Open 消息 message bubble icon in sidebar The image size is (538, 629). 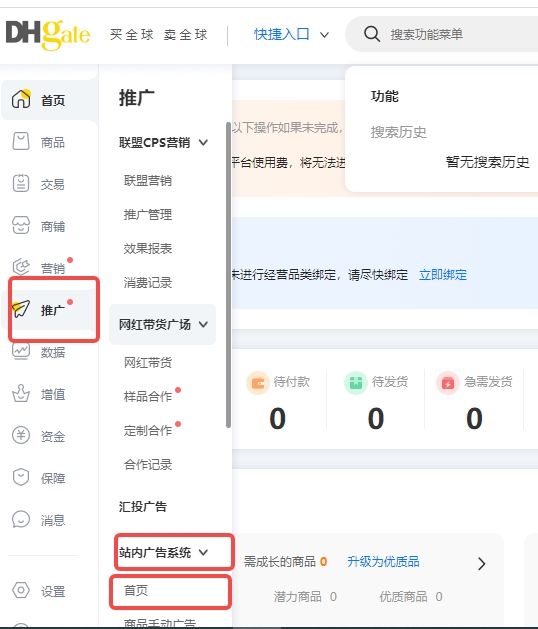tap(21, 519)
